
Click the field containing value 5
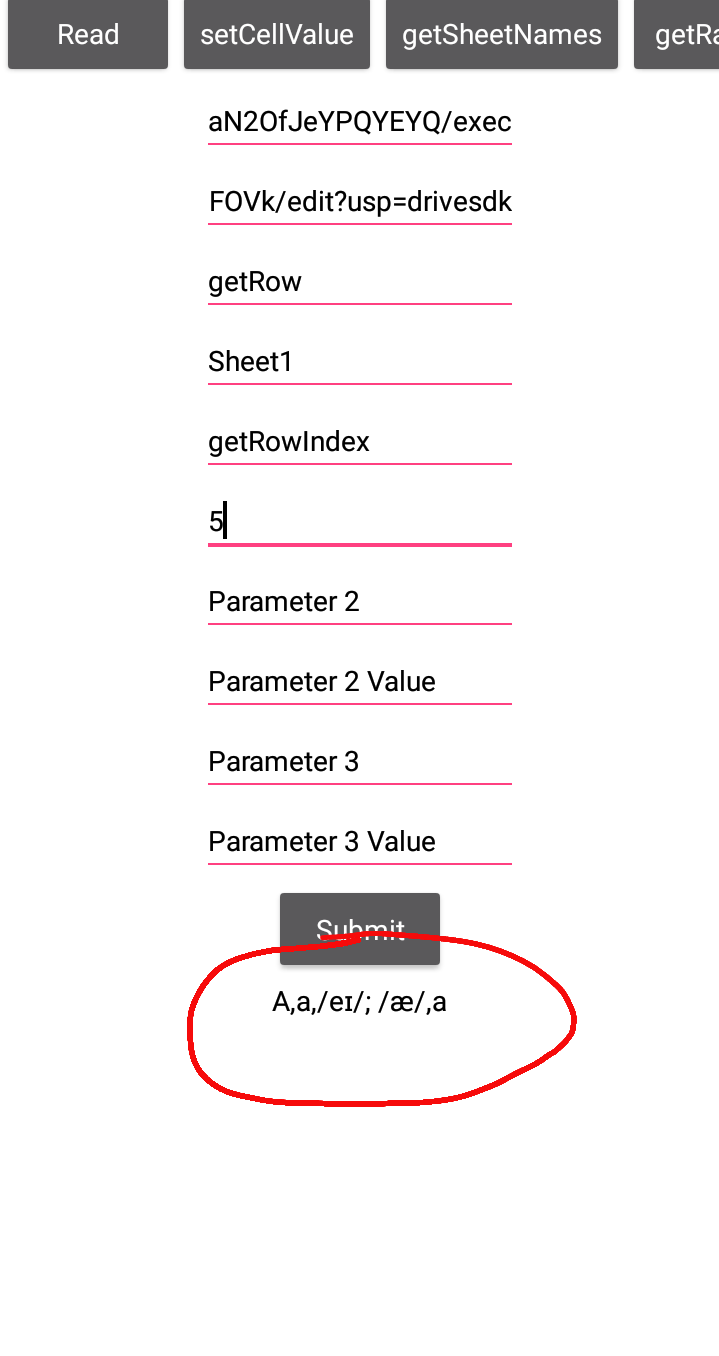360,522
